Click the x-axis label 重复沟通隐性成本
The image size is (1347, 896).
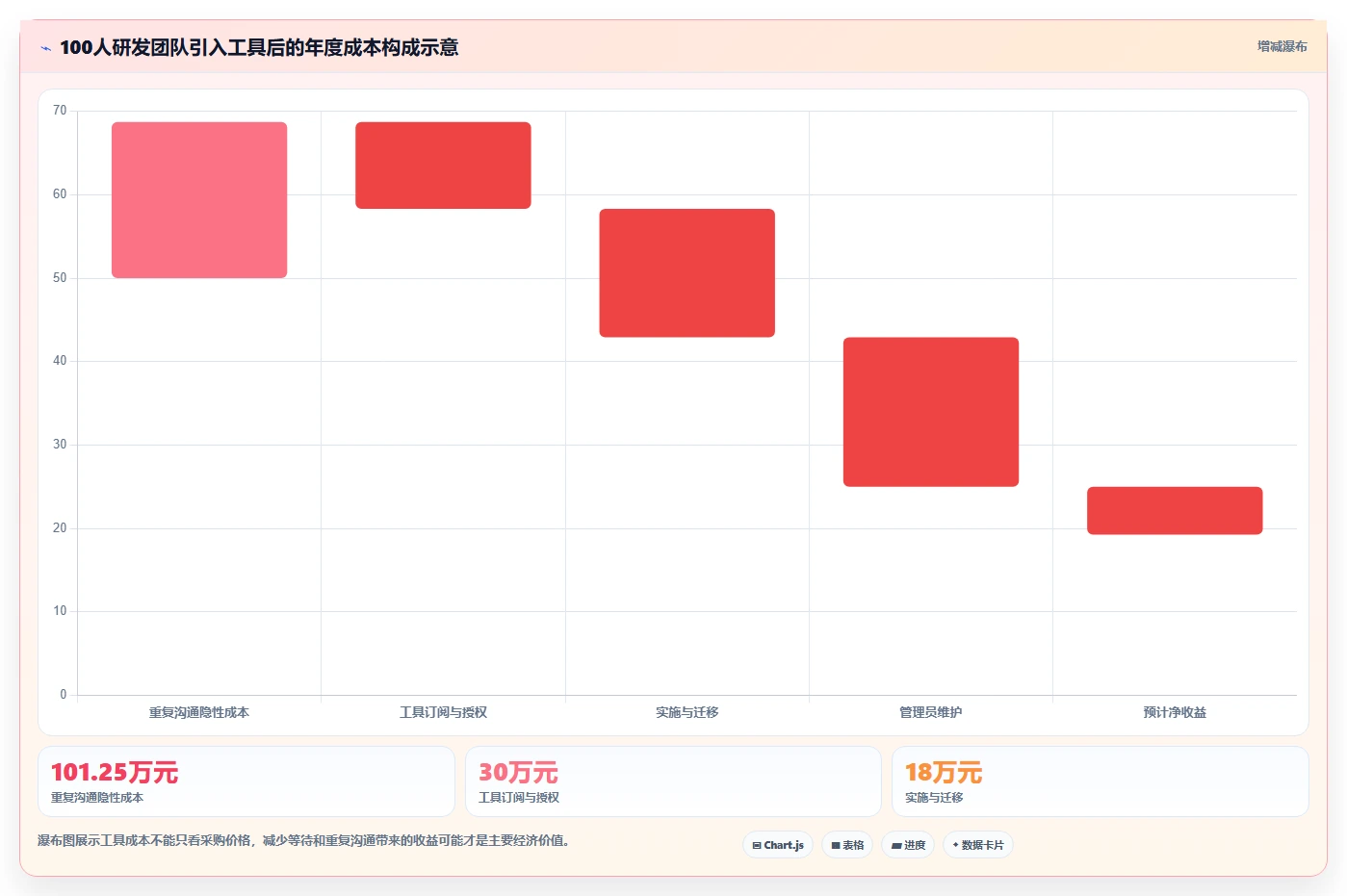click(x=199, y=712)
